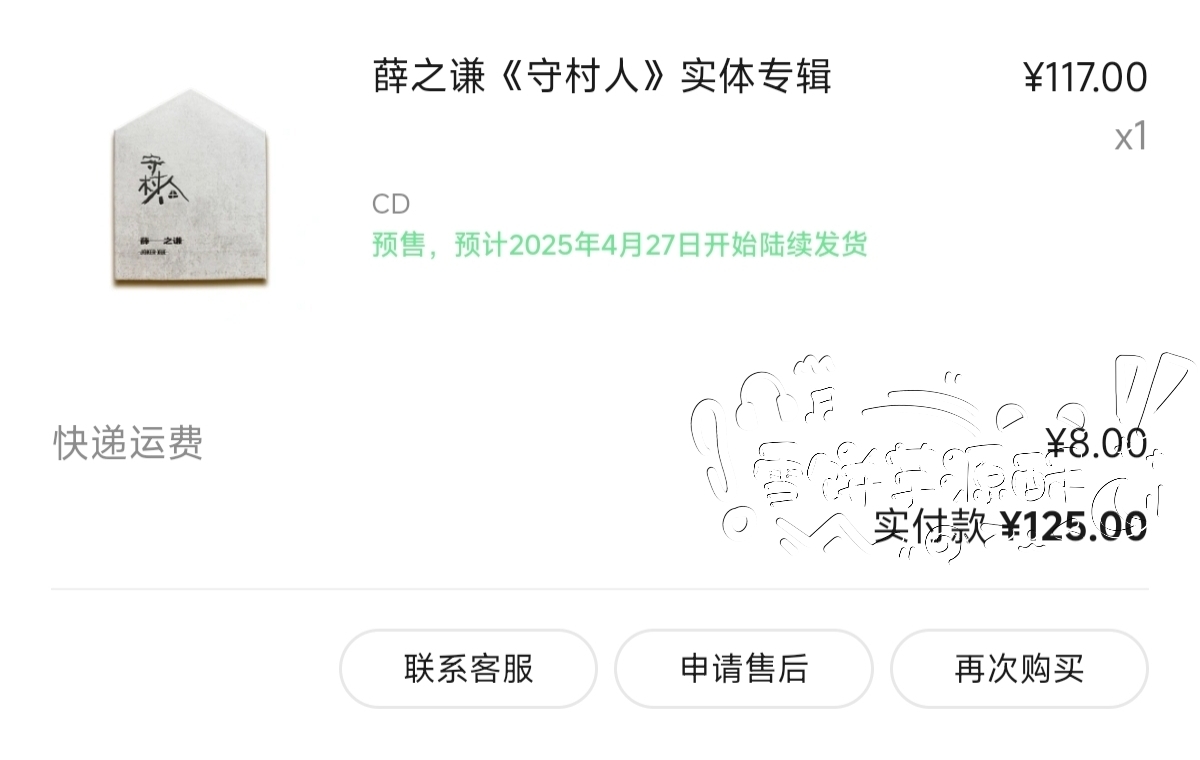The width and height of the screenshot is (1200, 760).
Task: Open the 守村人 album cover thumbnail
Action: (x=194, y=189)
